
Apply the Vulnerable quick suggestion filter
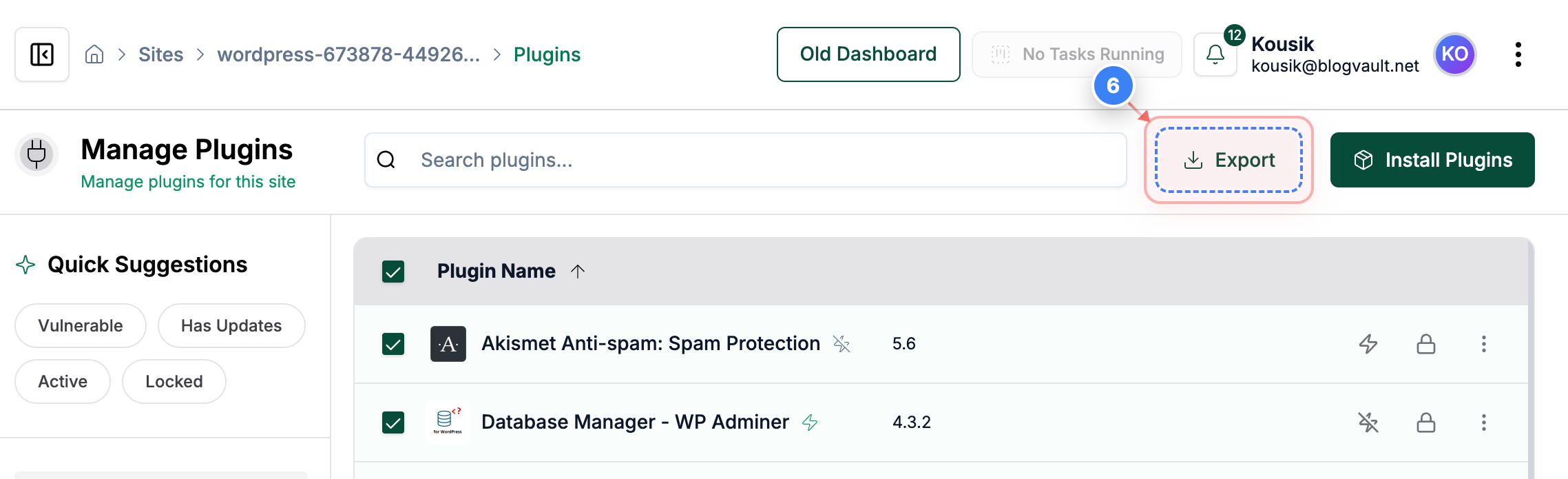[x=80, y=325]
